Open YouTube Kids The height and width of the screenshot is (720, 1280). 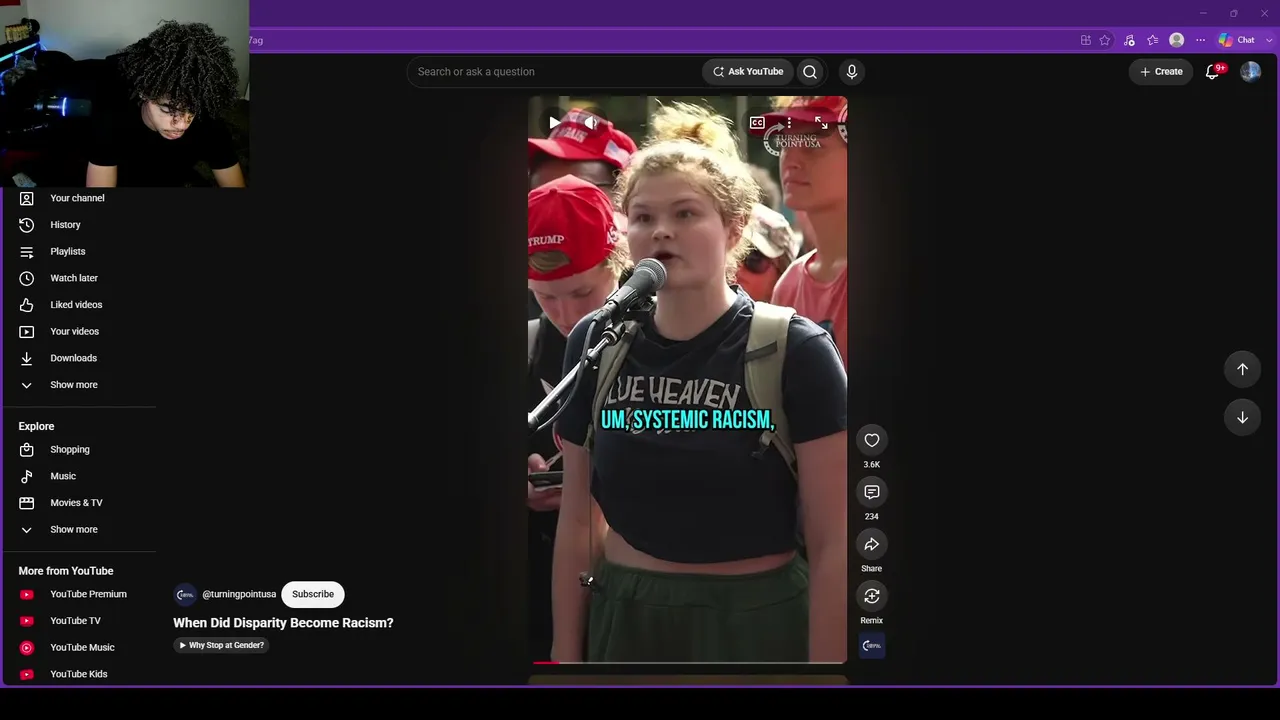[80, 674]
